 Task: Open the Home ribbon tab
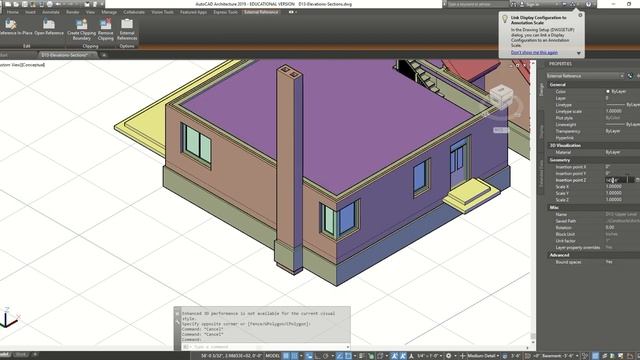point(13,12)
